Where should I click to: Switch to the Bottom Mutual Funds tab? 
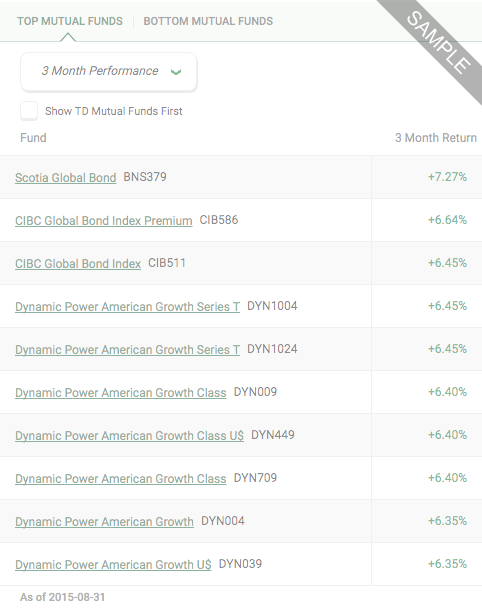[208, 21]
